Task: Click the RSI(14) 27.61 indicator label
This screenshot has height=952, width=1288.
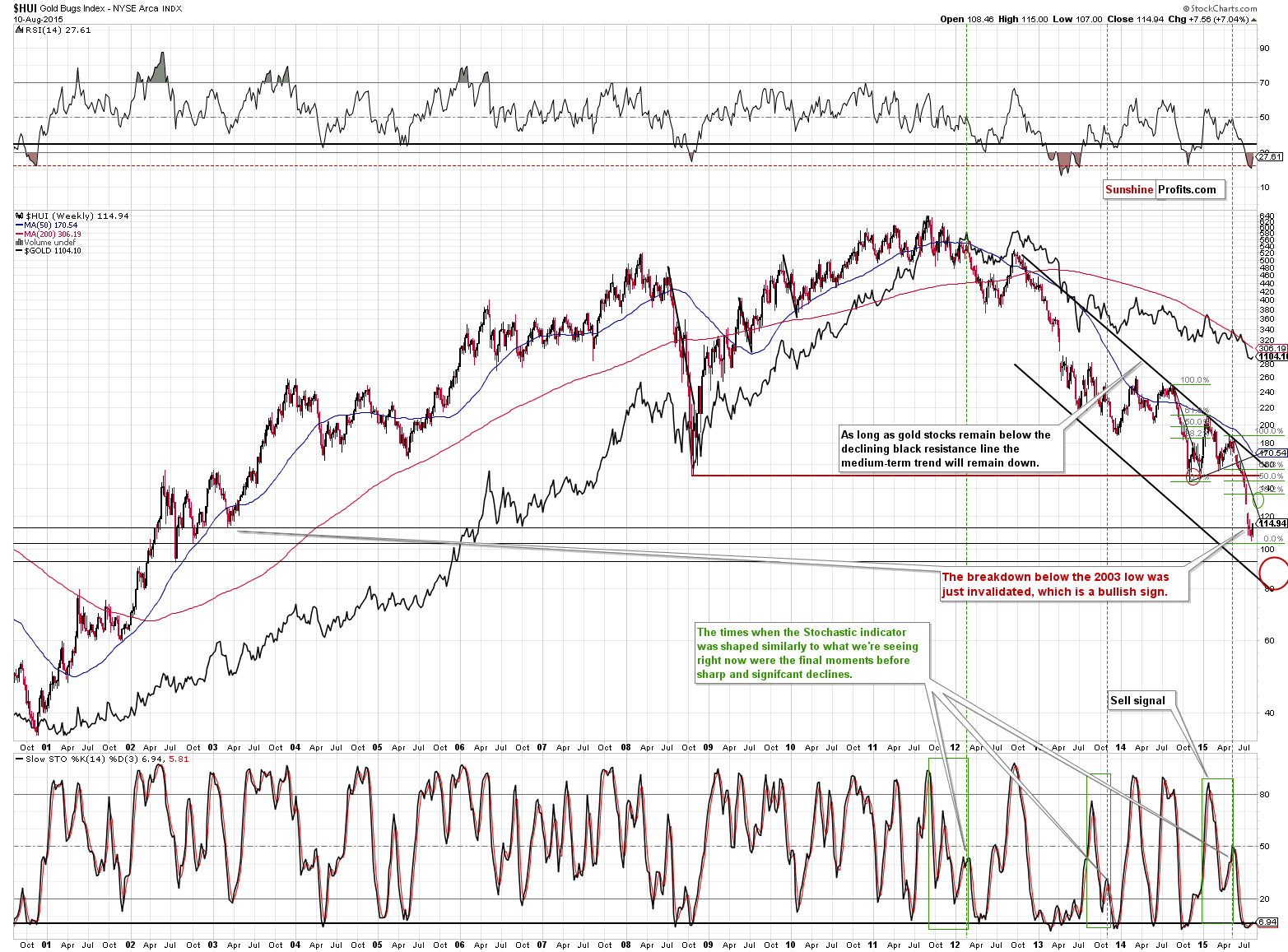Action: tap(53, 30)
